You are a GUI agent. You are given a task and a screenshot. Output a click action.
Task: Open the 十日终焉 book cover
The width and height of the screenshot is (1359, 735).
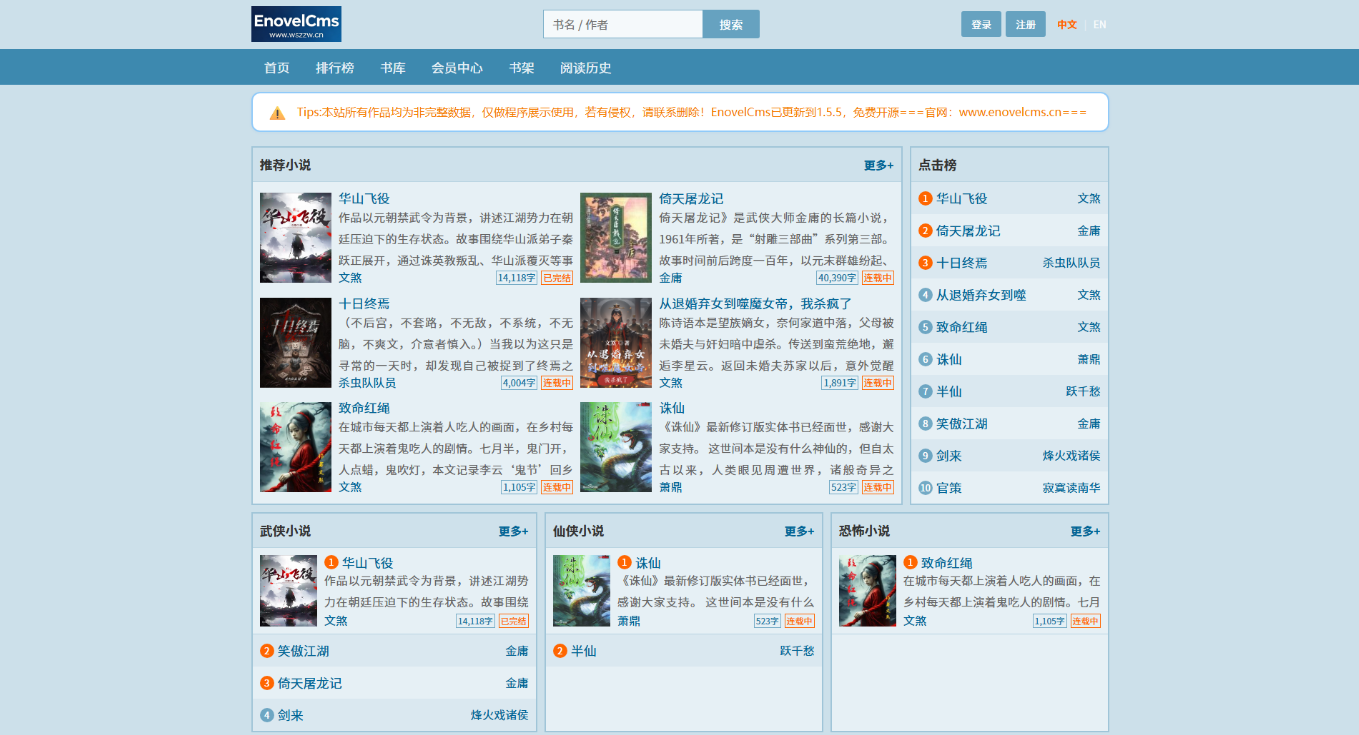click(295, 343)
